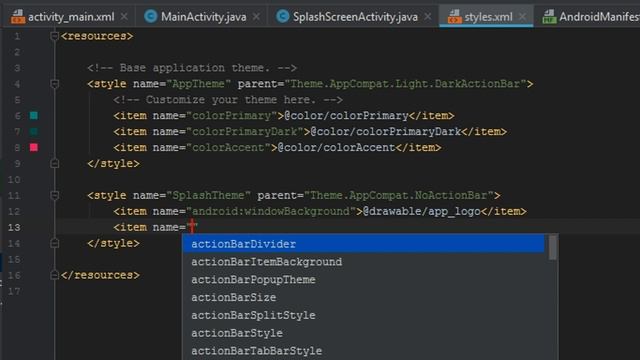Viewport: 640px width, 360px height.
Task: Click the MainActivity.java class icon
Action: (151, 16)
